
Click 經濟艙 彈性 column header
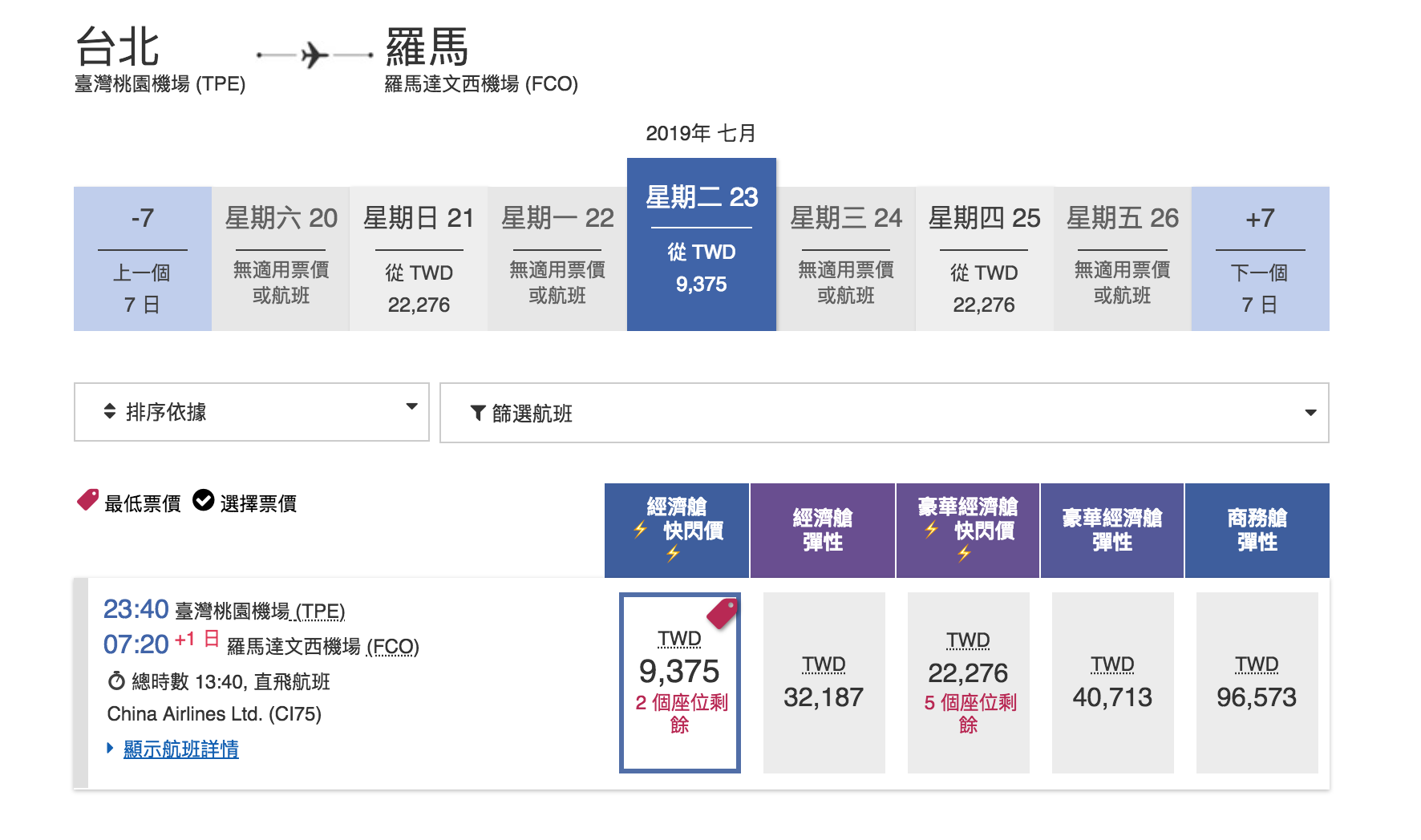tap(823, 531)
